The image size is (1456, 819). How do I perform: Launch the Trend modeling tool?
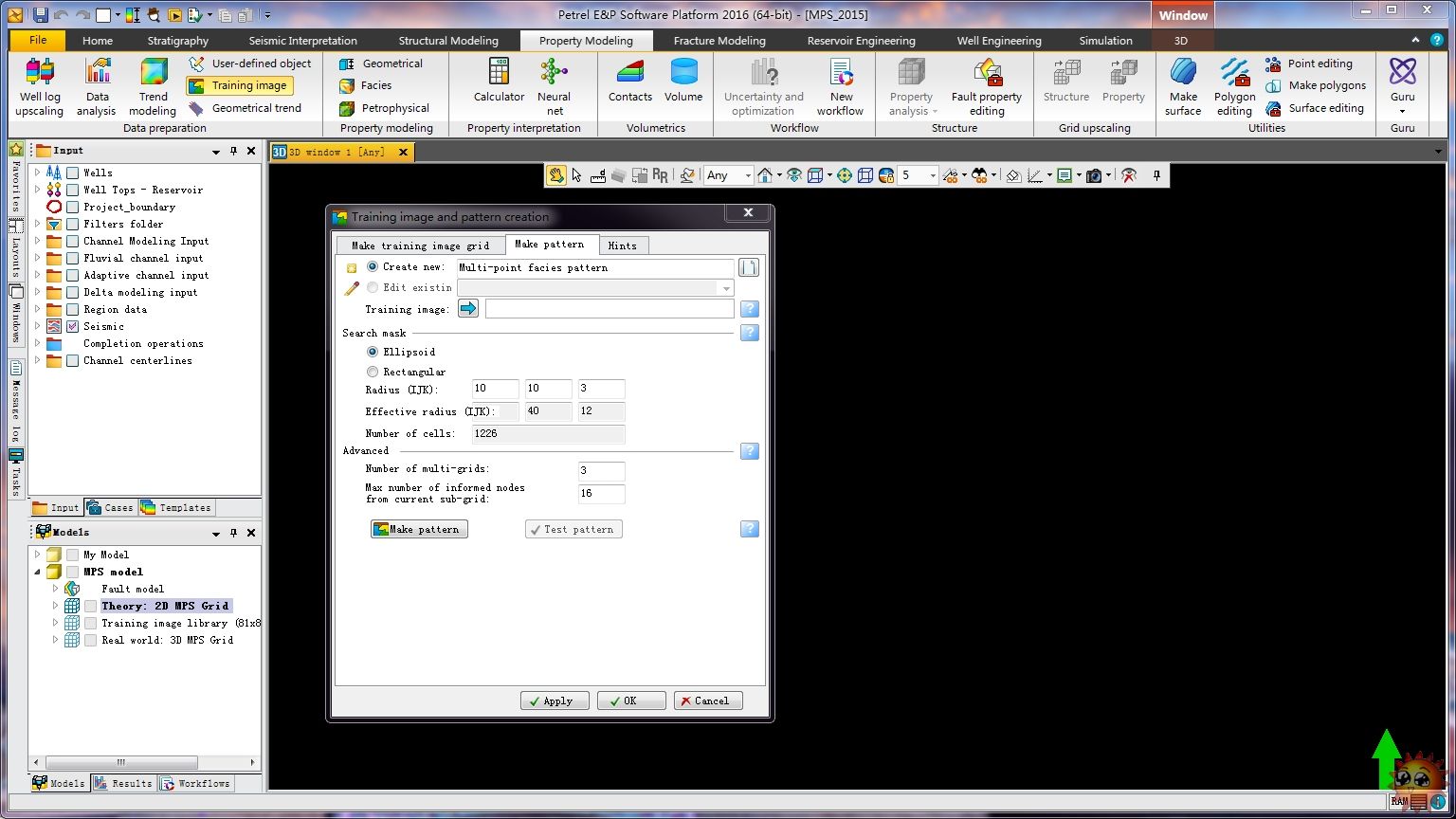tap(153, 86)
